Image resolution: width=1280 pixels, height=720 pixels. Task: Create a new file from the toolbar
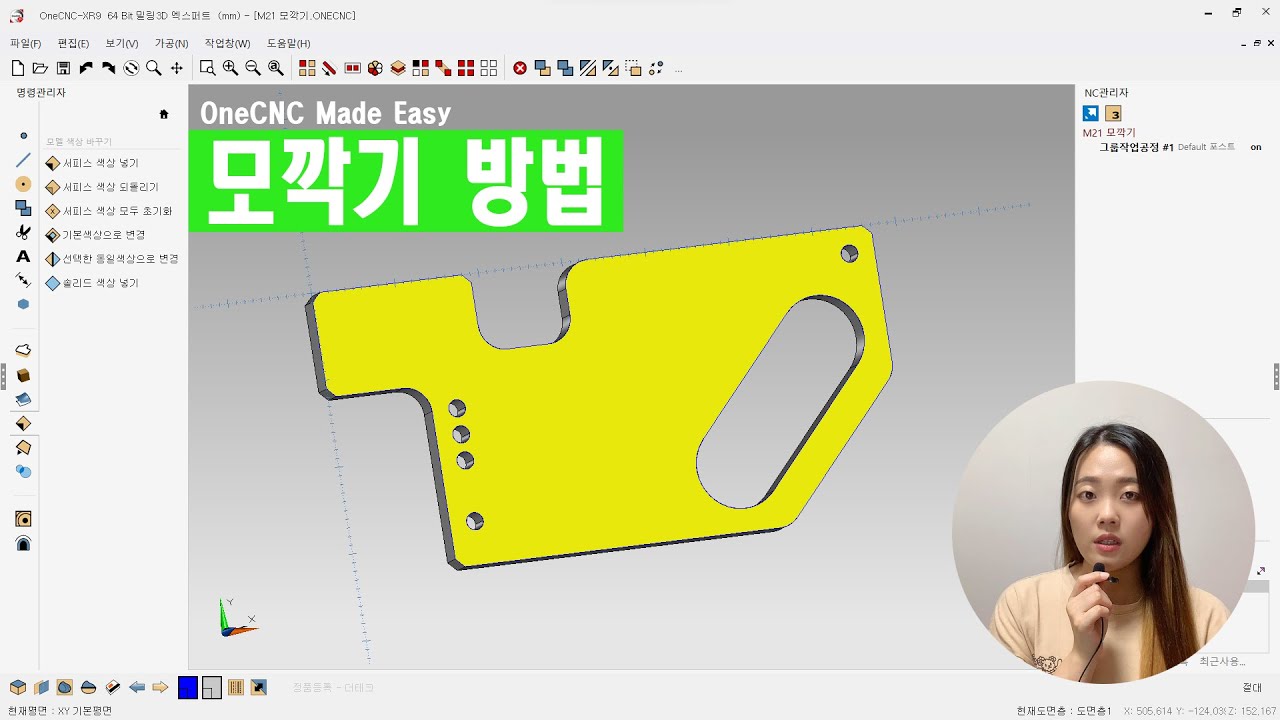coord(18,68)
